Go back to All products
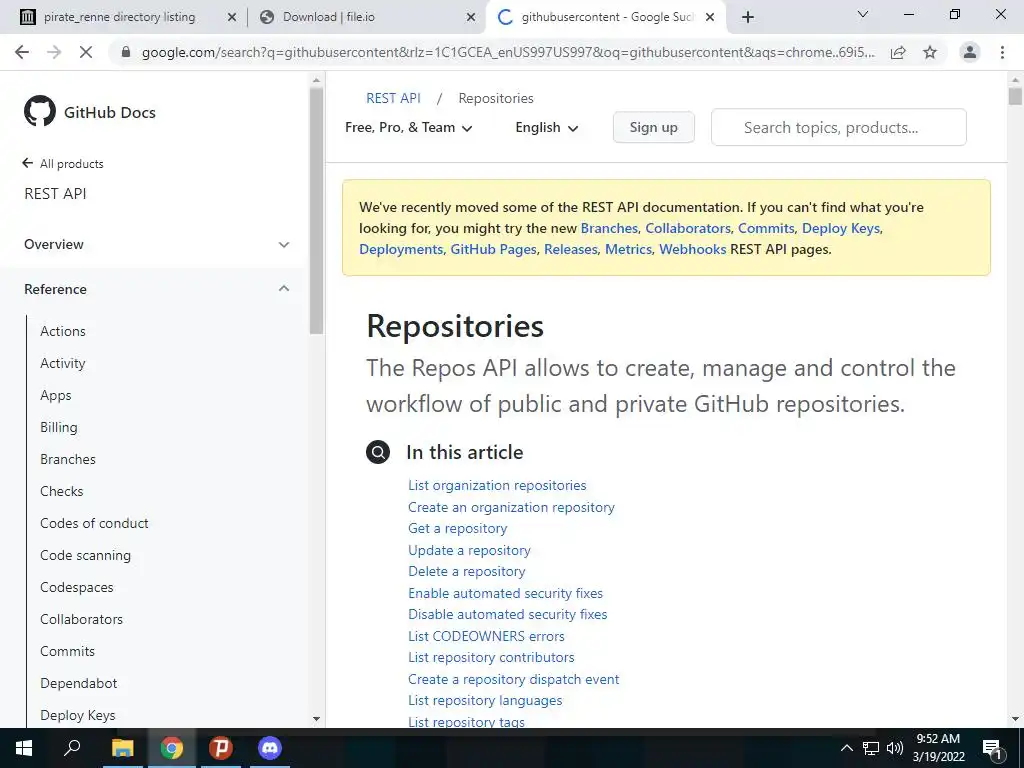 click(x=63, y=163)
